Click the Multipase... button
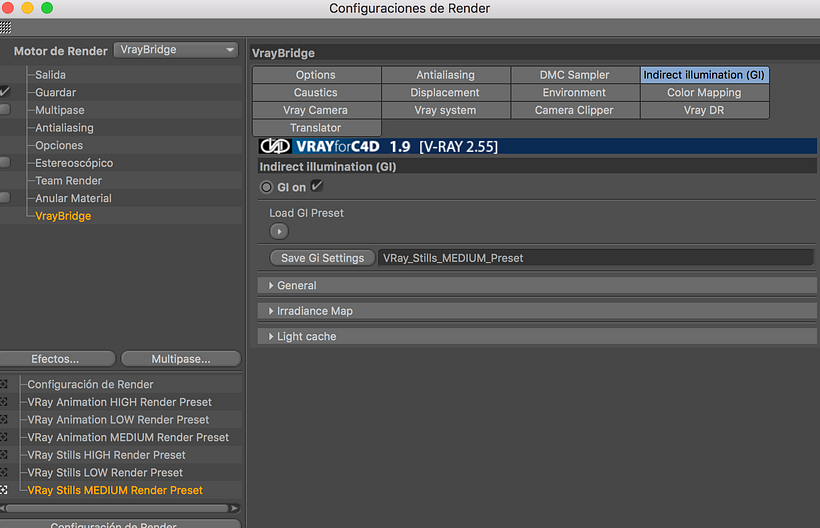Viewport: 820px width, 528px height. [x=181, y=359]
